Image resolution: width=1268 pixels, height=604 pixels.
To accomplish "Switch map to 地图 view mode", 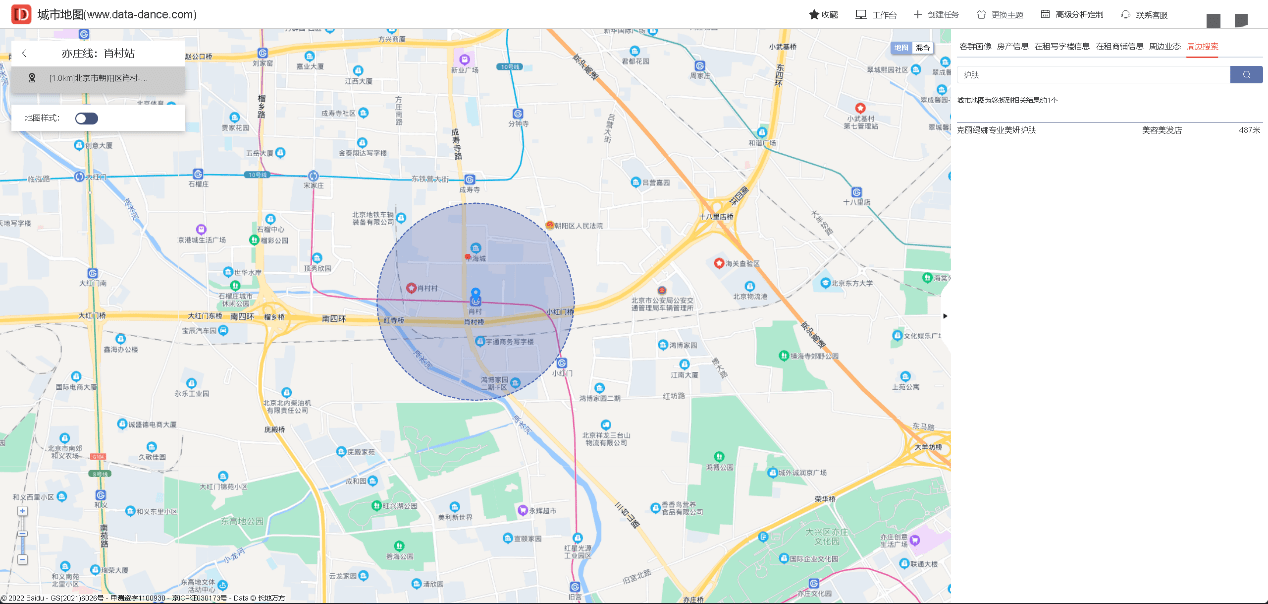I will coord(901,47).
